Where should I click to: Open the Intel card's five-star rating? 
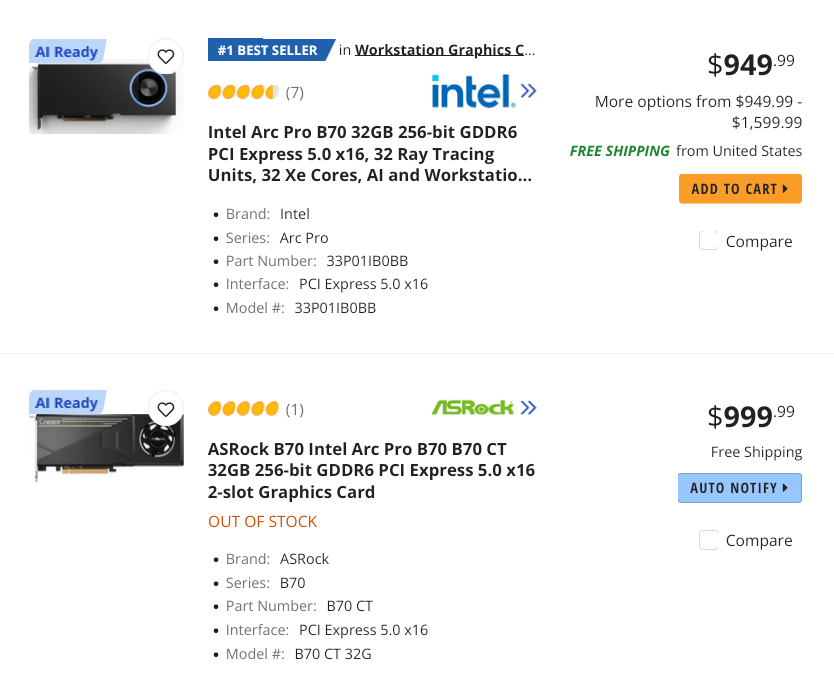pyautogui.click(x=243, y=93)
